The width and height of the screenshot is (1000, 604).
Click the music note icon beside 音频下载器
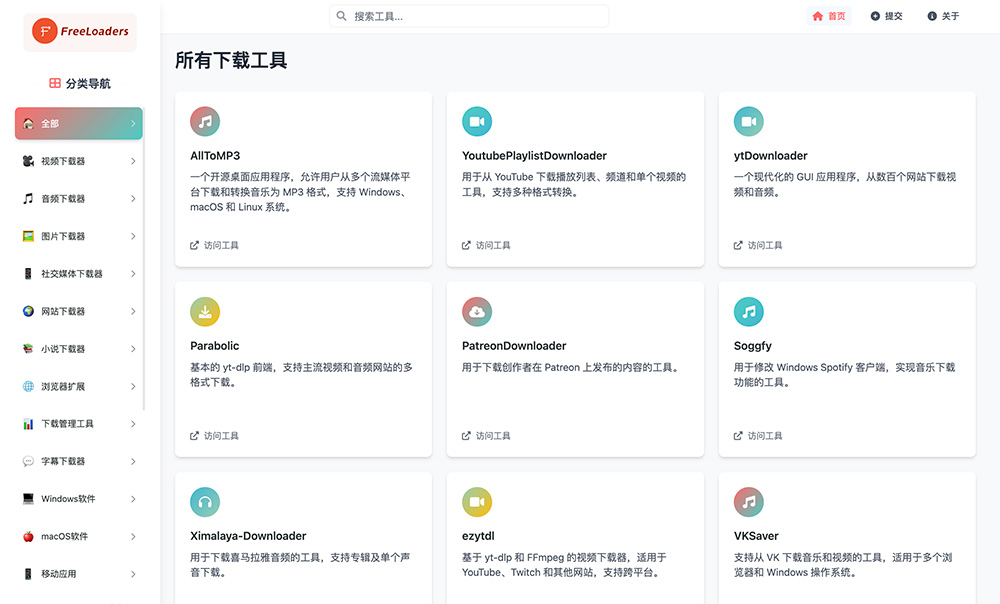[28, 198]
